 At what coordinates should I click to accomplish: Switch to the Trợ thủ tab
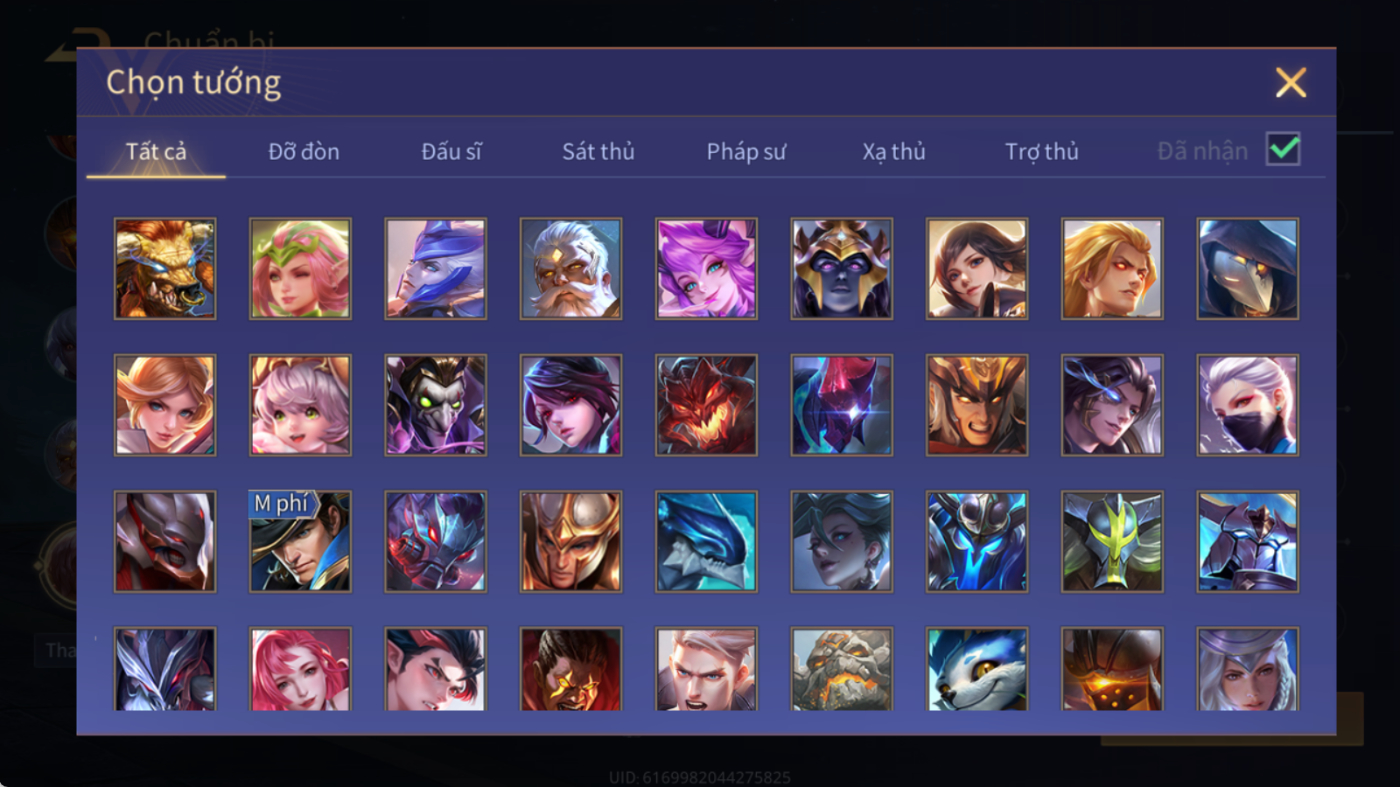[1042, 151]
